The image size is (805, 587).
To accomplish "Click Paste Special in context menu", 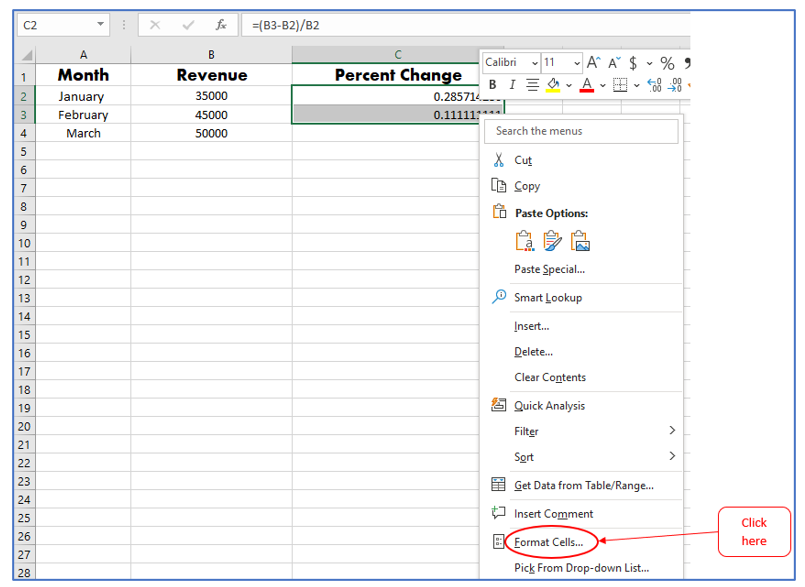I will pyautogui.click(x=549, y=269).
